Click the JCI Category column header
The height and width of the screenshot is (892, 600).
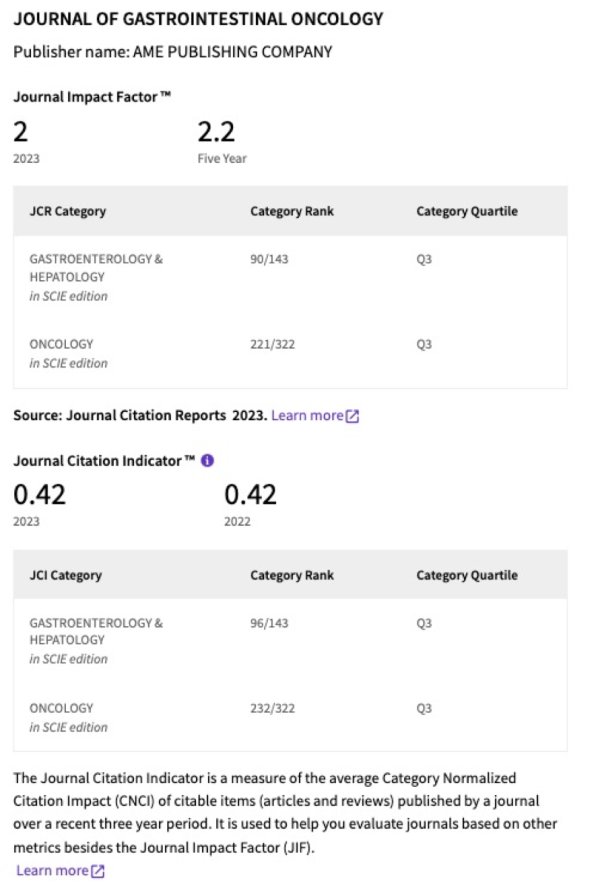(65, 576)
